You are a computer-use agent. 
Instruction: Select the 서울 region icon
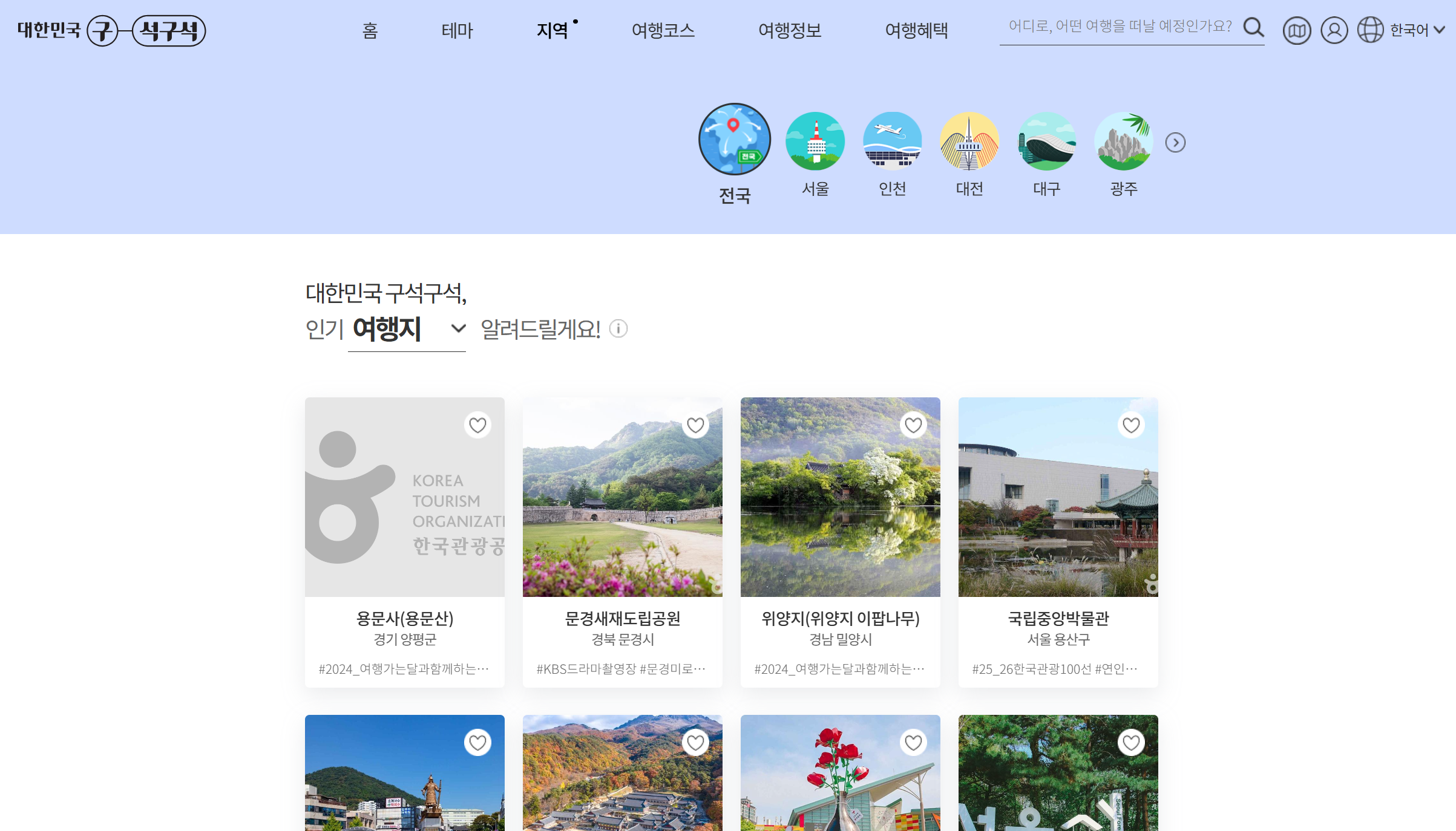coord(815,139)
